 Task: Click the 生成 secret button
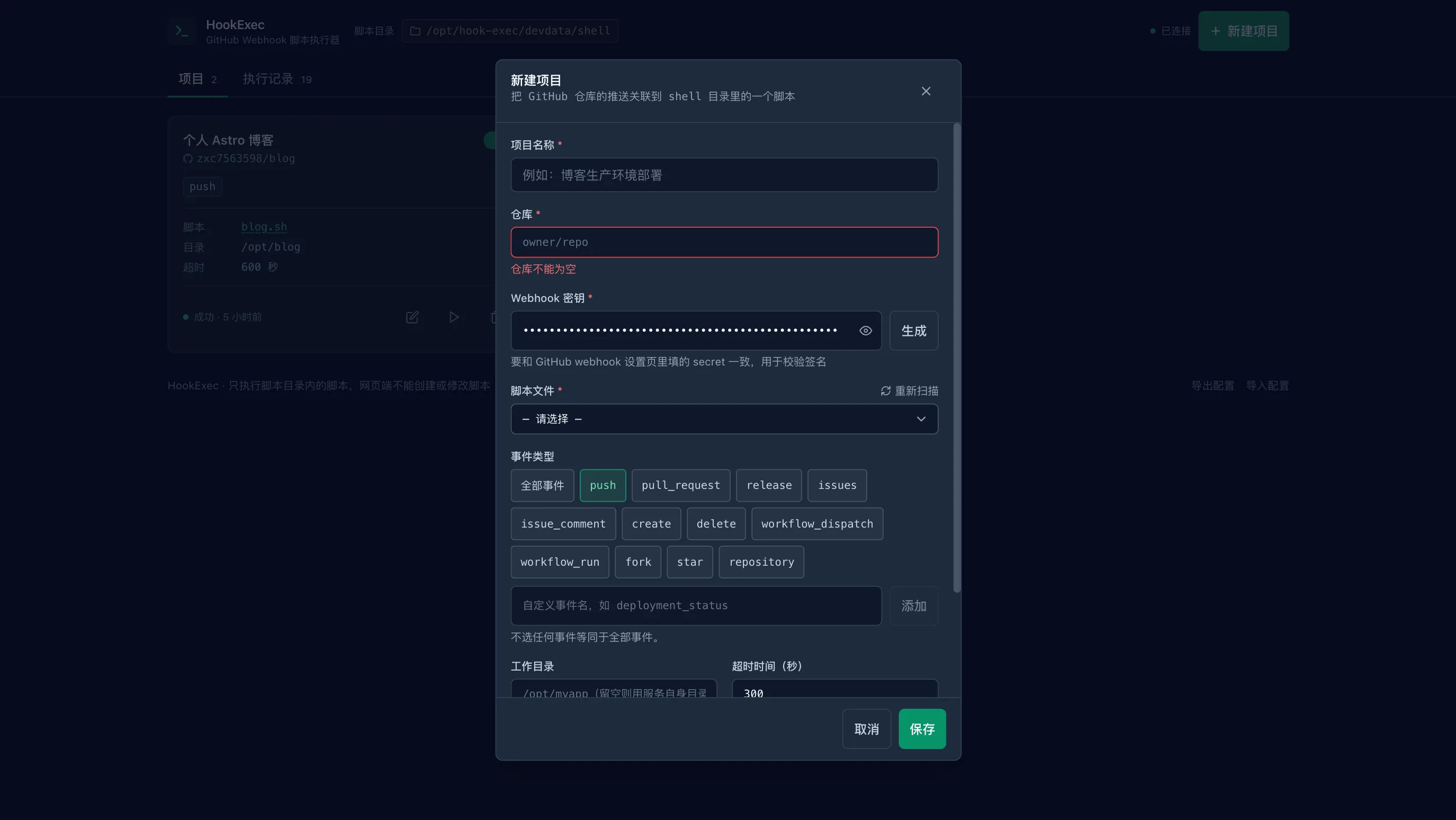click(x=913, y=331)
